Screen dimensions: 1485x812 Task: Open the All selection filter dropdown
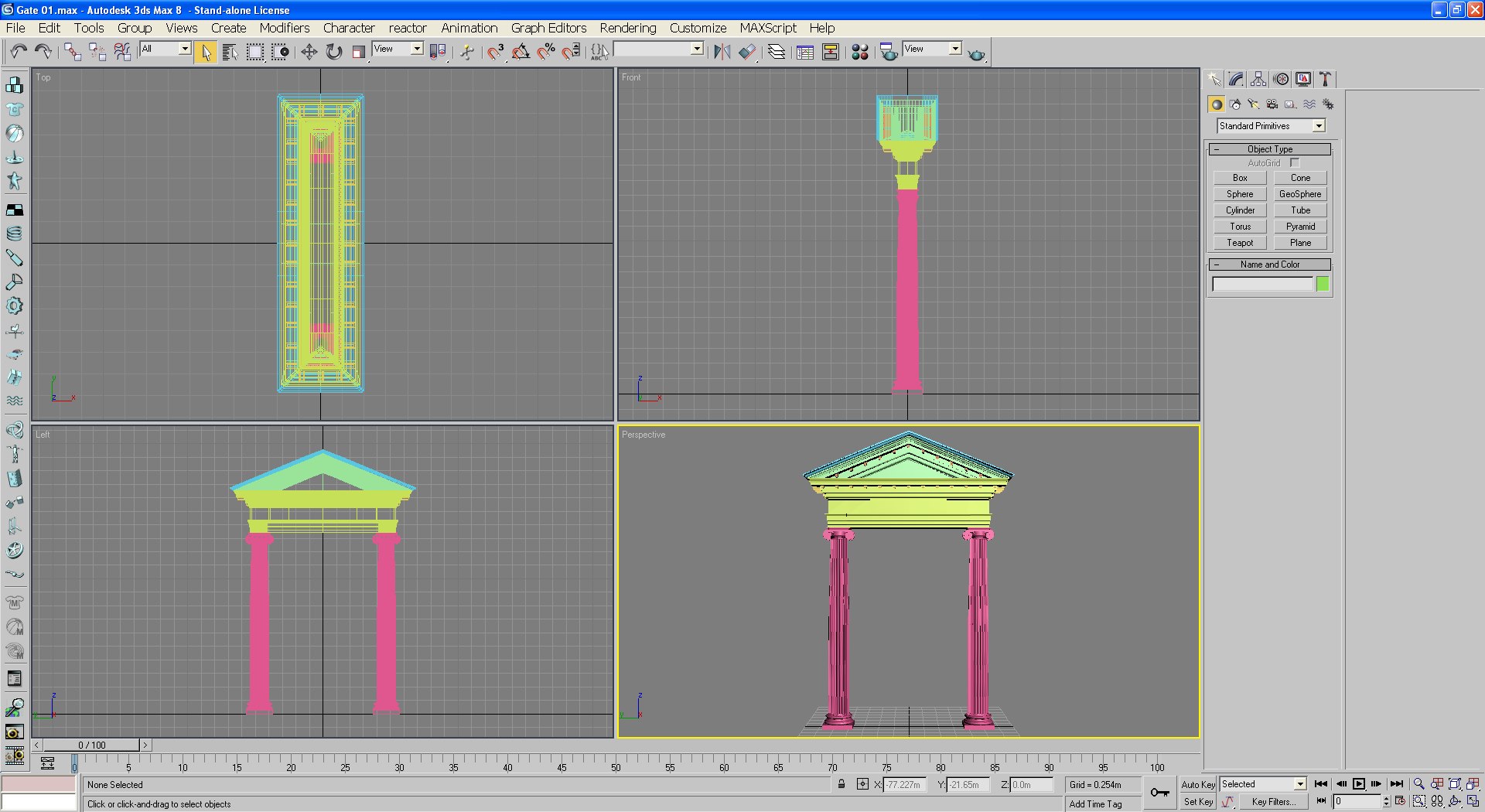(166, 49)
